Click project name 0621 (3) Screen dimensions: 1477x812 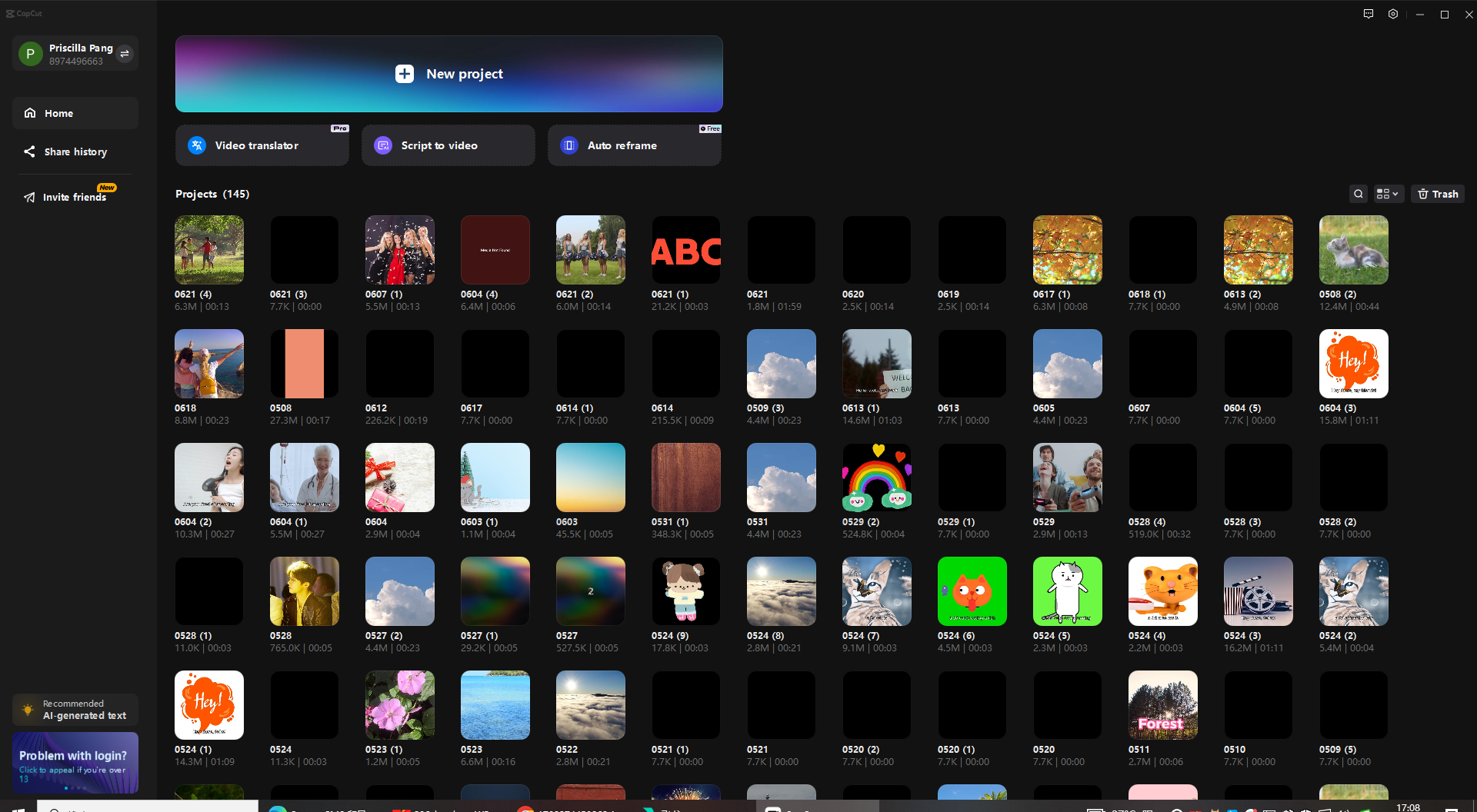point(288,295)
